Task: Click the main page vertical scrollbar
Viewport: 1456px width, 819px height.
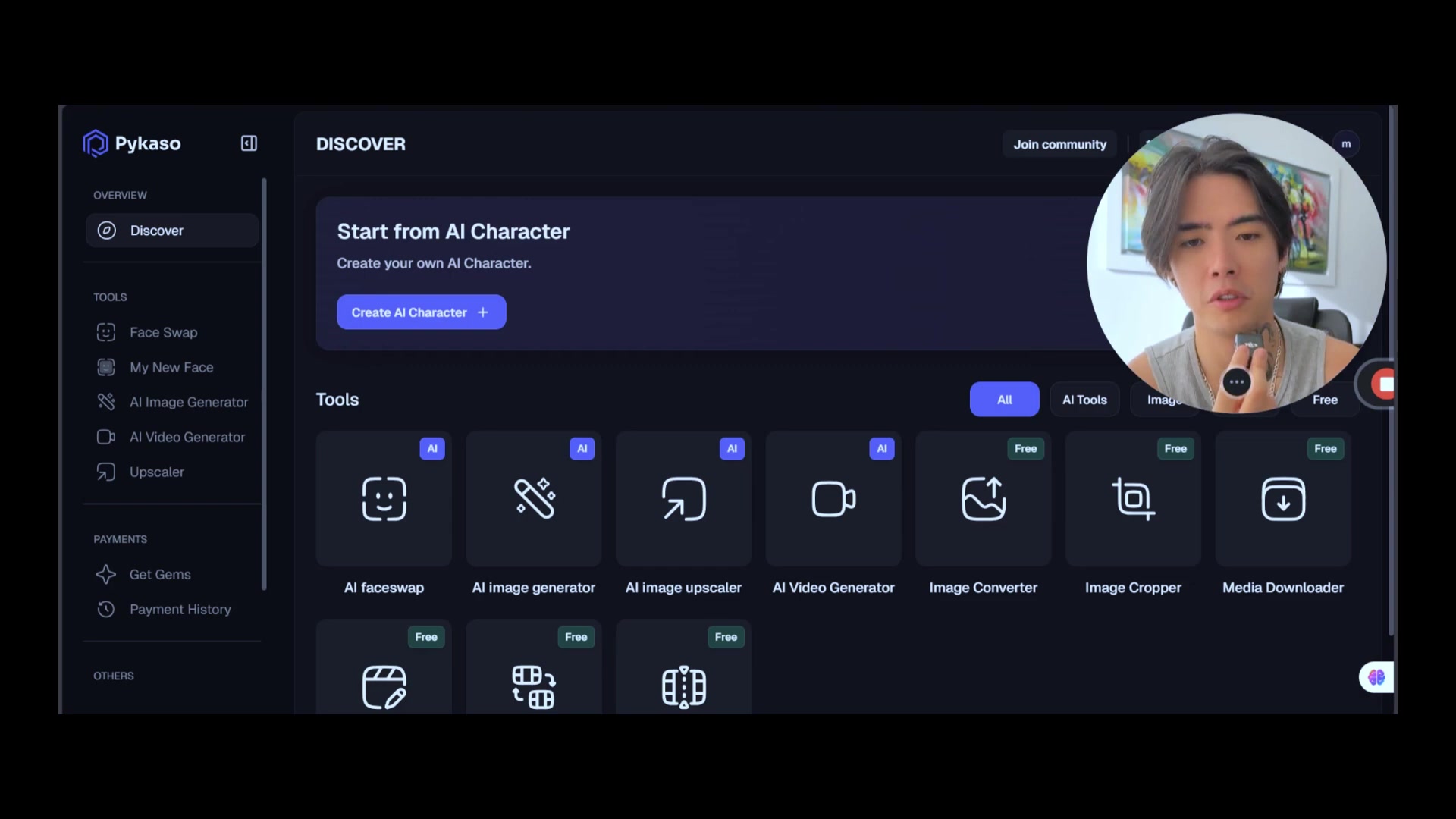Action: tap(1392, 370)
